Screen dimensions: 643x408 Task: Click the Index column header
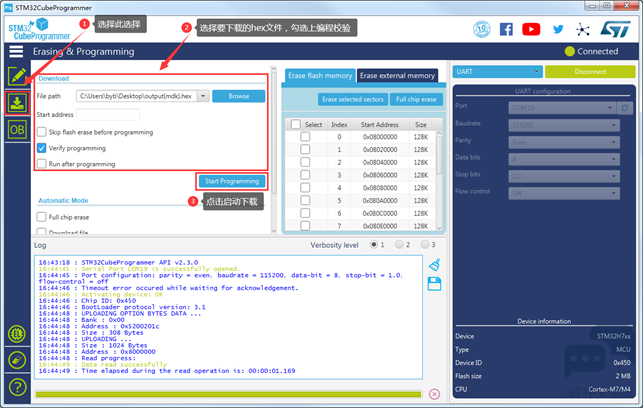[x=339, y=125]
